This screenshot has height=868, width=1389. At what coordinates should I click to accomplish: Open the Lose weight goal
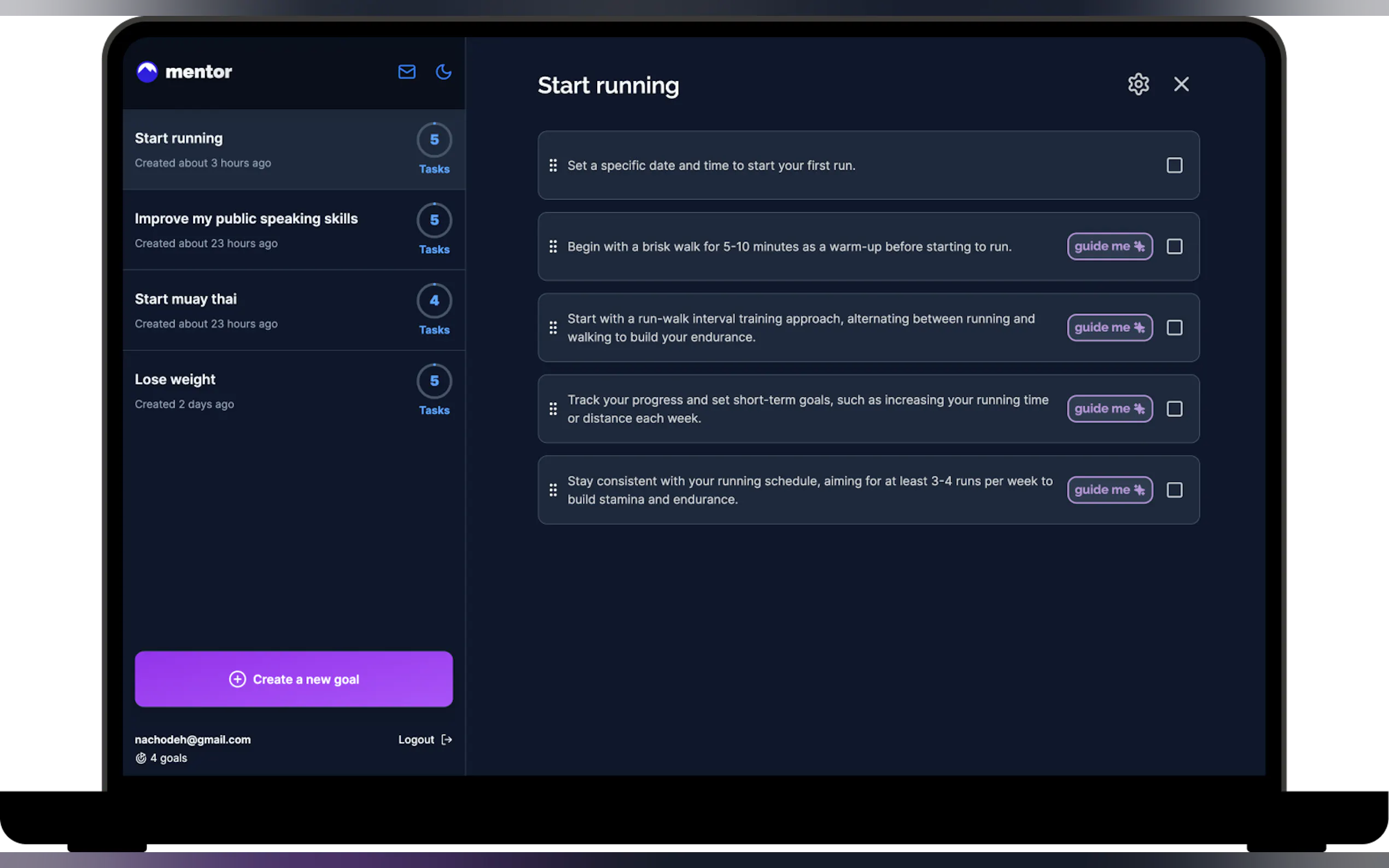pyautogui.click(x=175, y=379)
